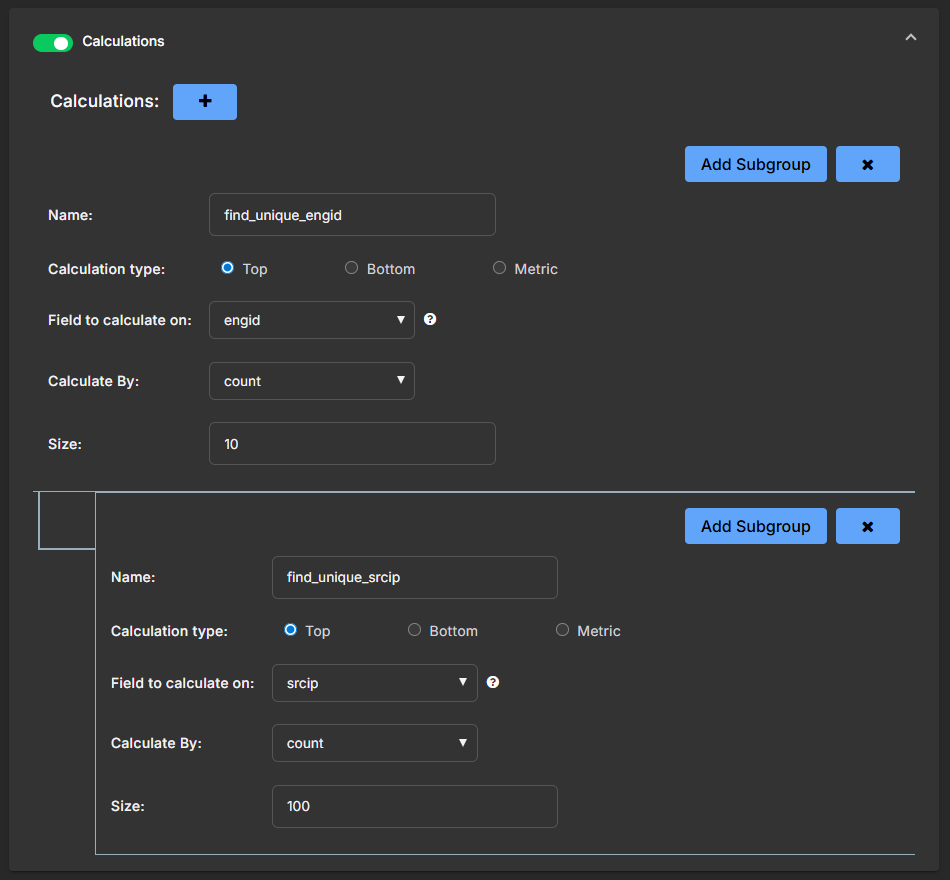Select Bottom calculation type for find_unique_engid

[352, 268]
